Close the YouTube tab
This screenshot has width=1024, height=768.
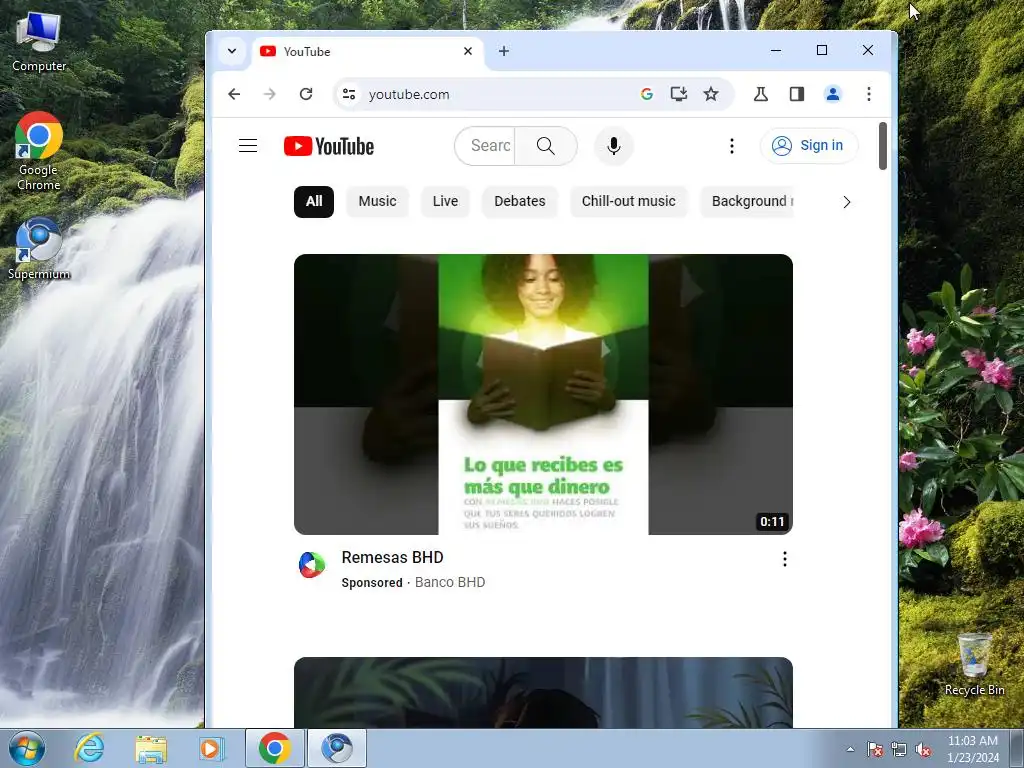point(468,51)
